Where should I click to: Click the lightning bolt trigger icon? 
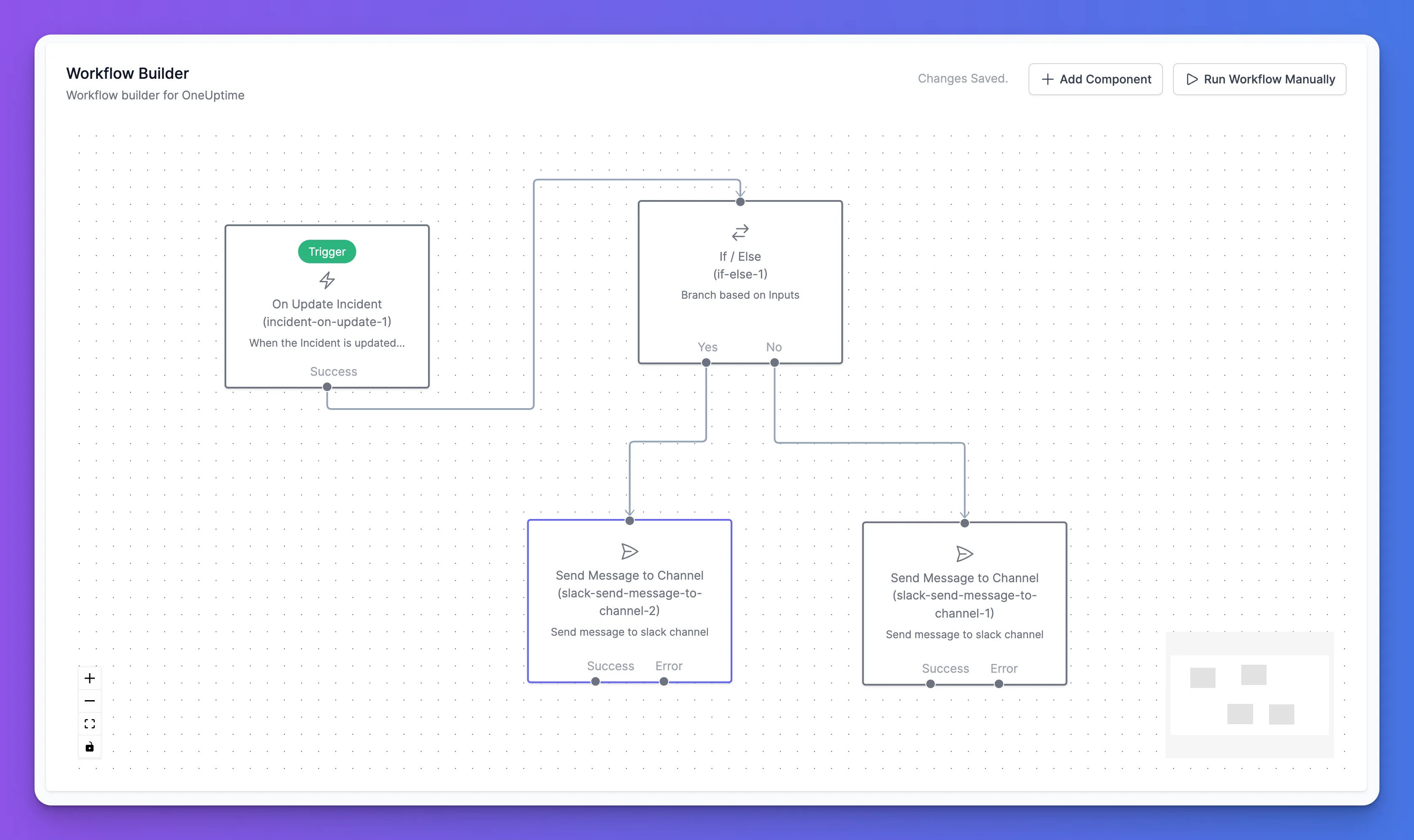click(x=327, y=280)
